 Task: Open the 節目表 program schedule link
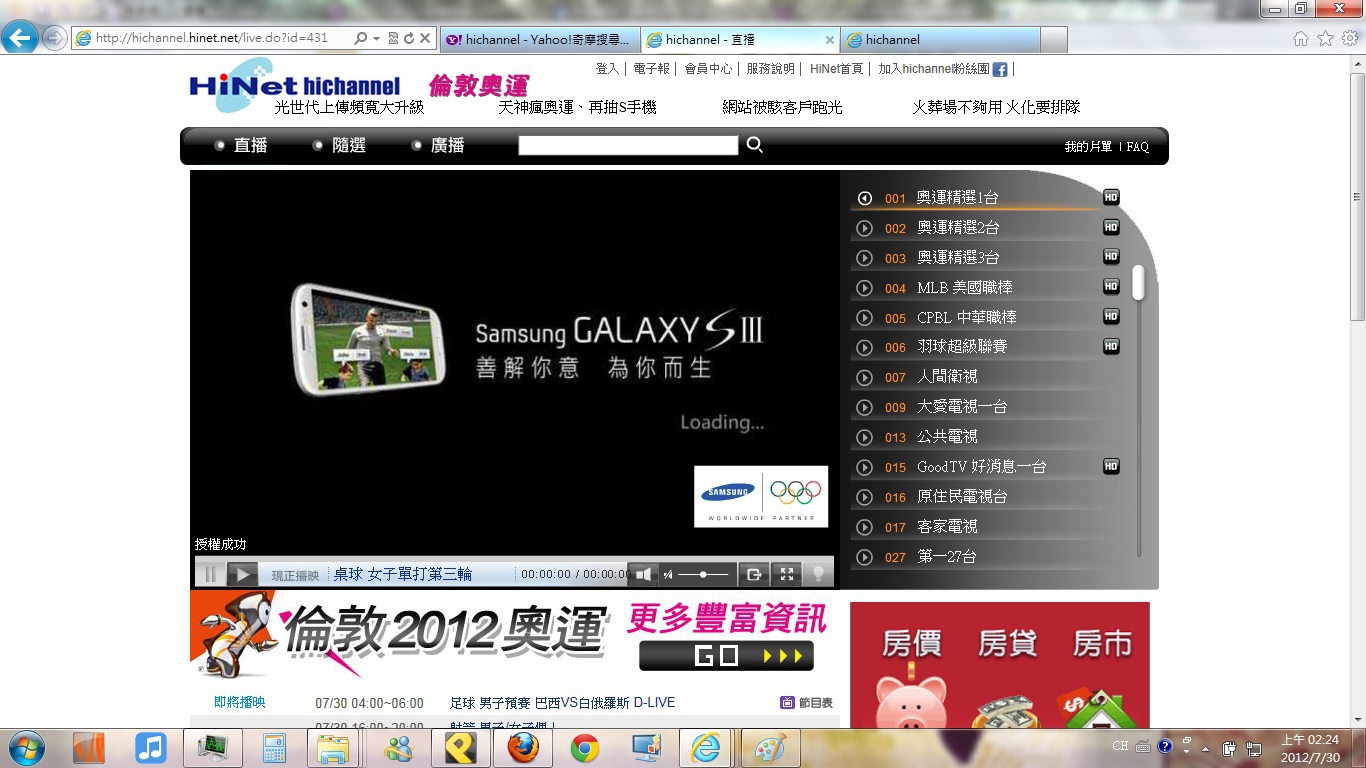click(806, 703)
